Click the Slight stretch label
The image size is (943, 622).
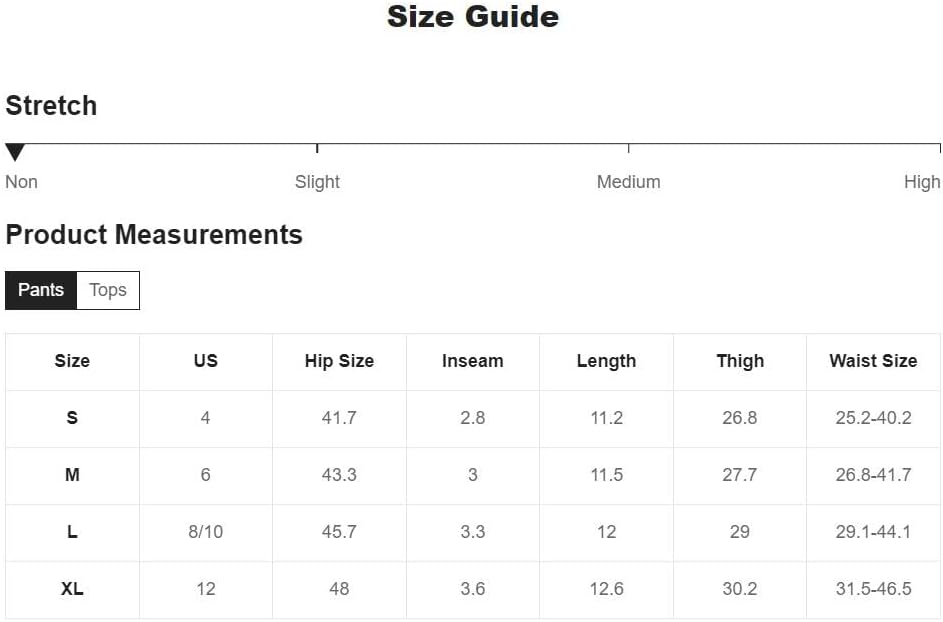tap(317, 182)
